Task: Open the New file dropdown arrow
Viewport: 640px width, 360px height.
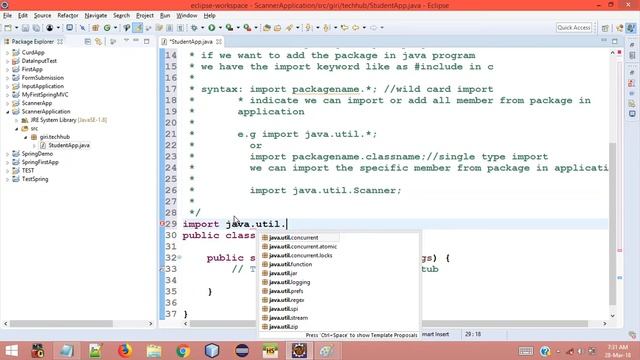Action: point(16,28)
